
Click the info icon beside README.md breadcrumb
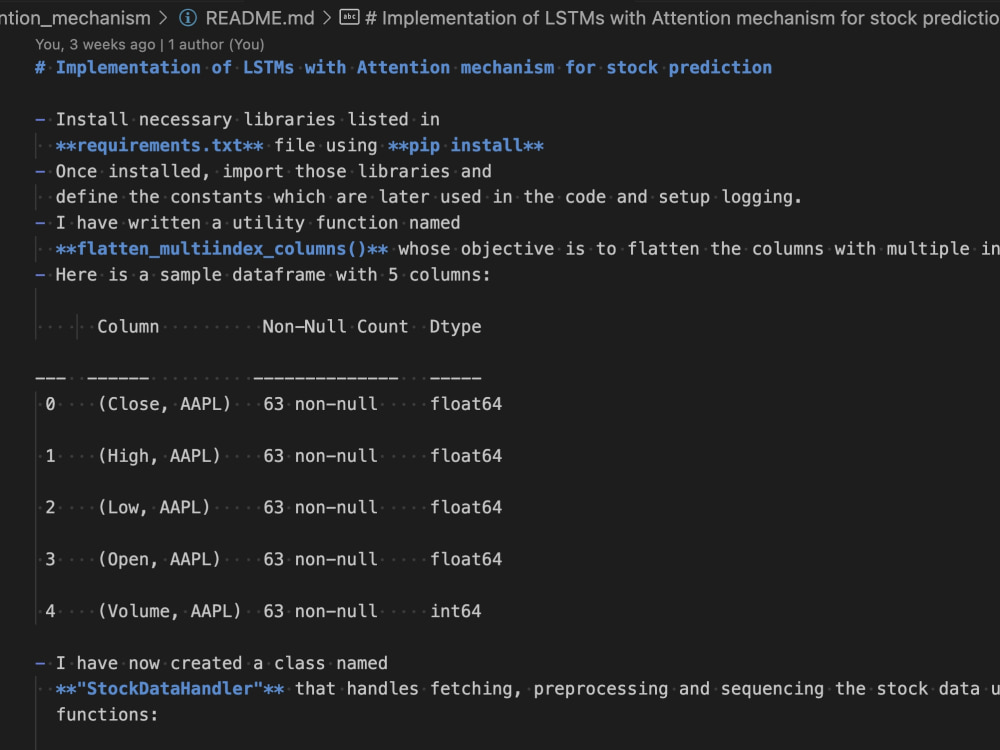188,18
